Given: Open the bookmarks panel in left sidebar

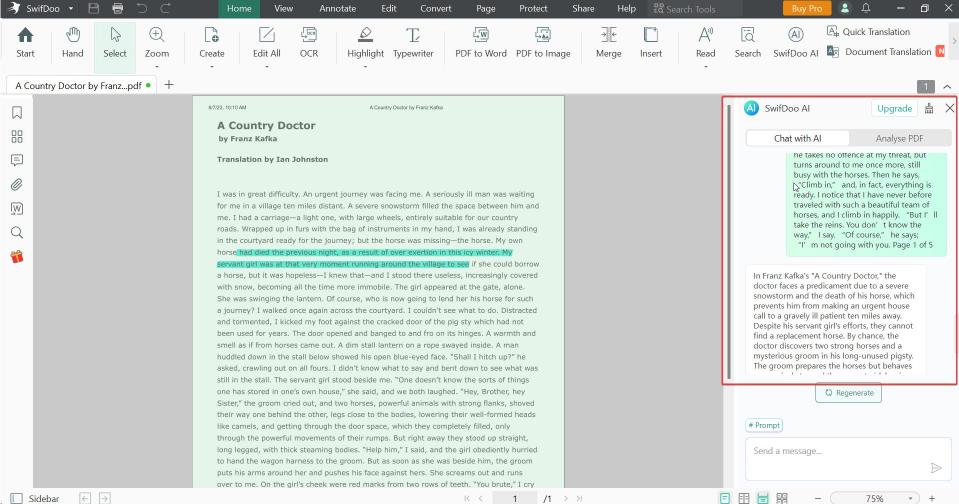Looking at the screenshot, I should 17,113.
